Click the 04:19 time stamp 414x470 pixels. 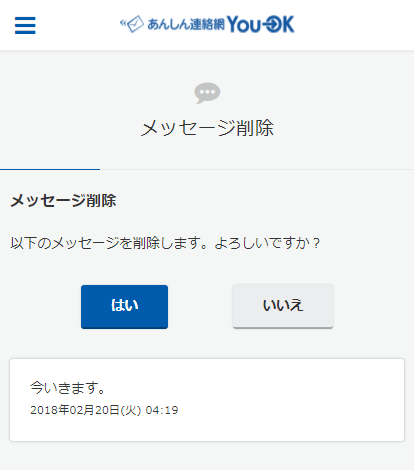click(x=162, y=410)
